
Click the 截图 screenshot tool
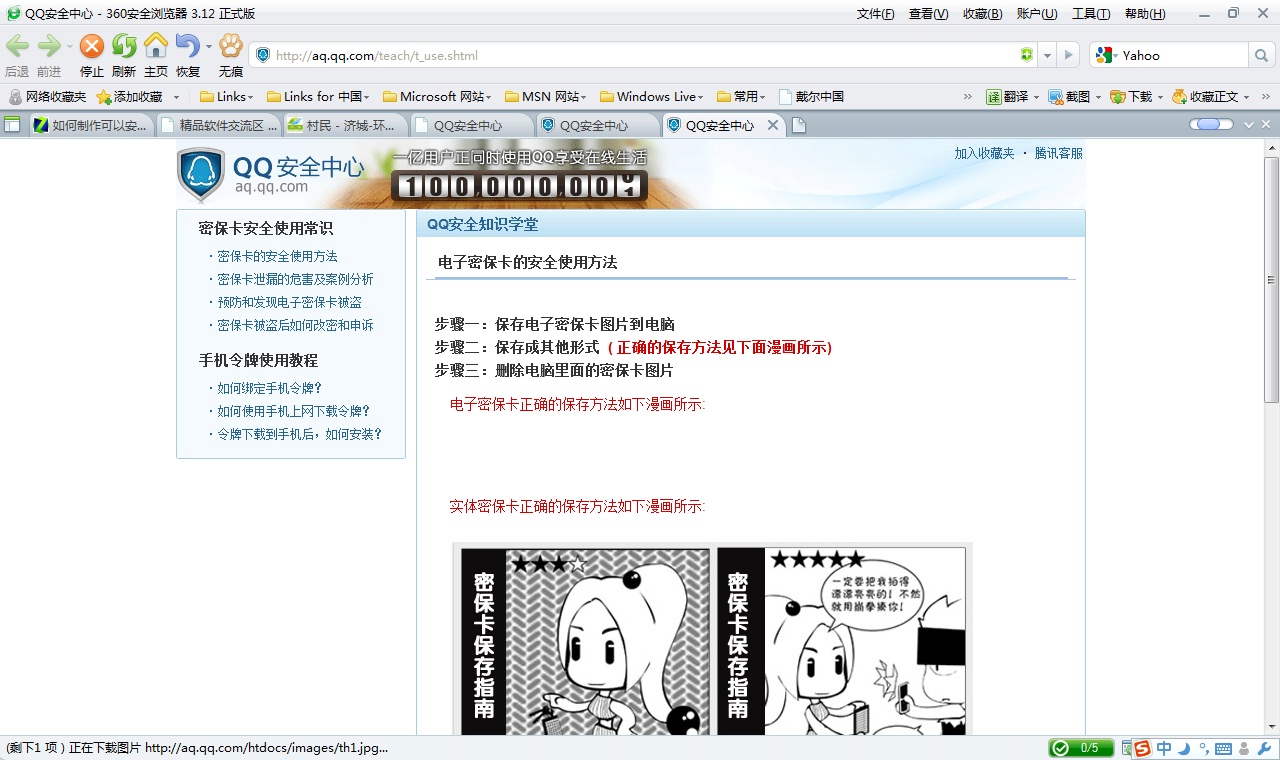[x=1069, y=97]
